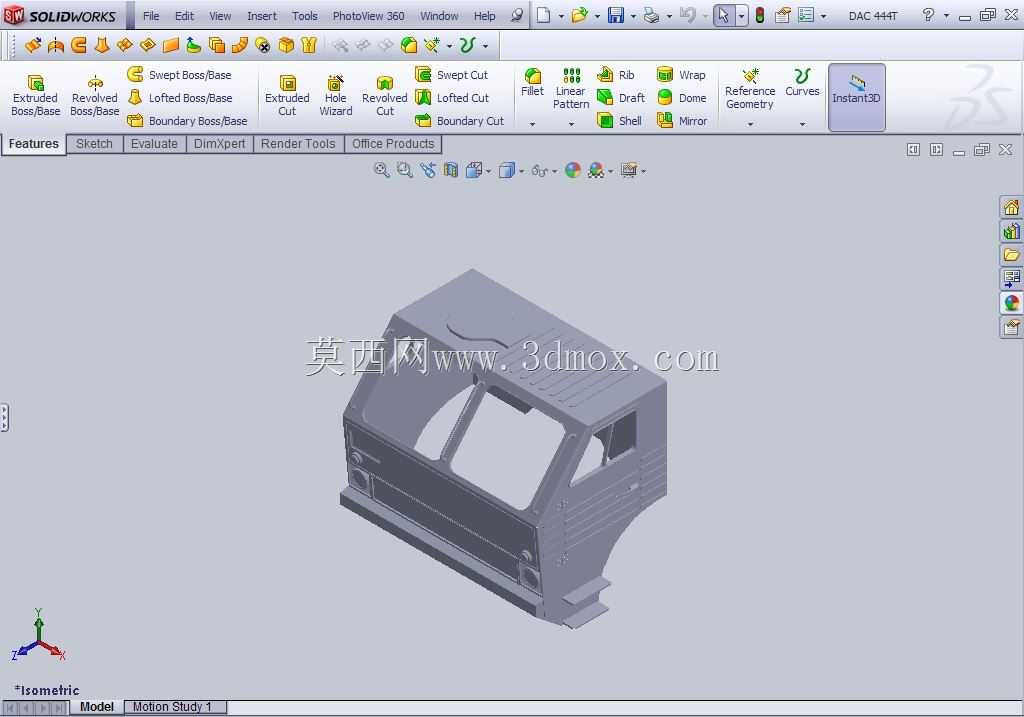Image resolution: width=1024 pixels, height=717 pixels.
Task: Click the Boundary Cut command
Action: coord(460,121)
